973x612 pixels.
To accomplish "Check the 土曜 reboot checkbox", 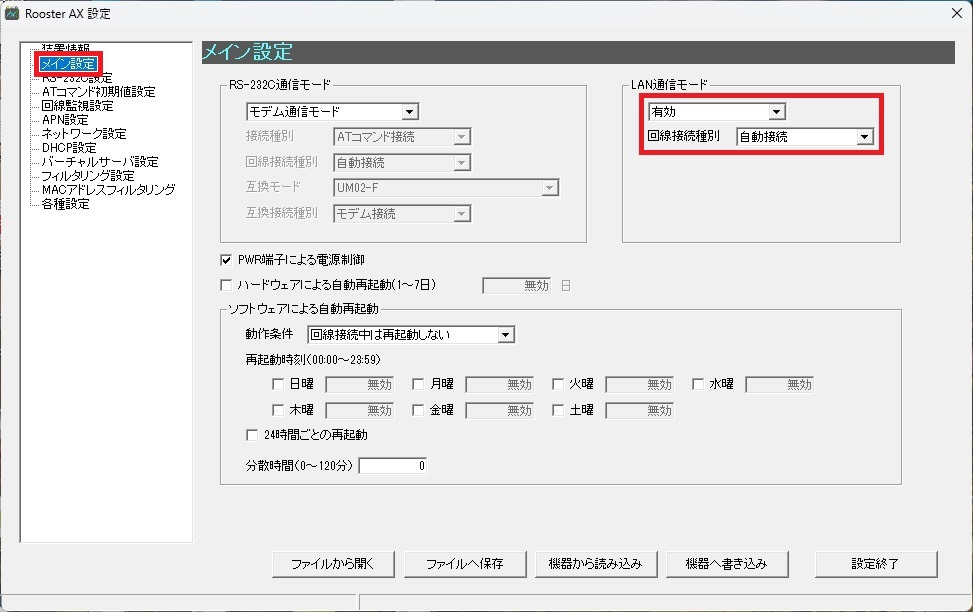I will pos(558,410).
